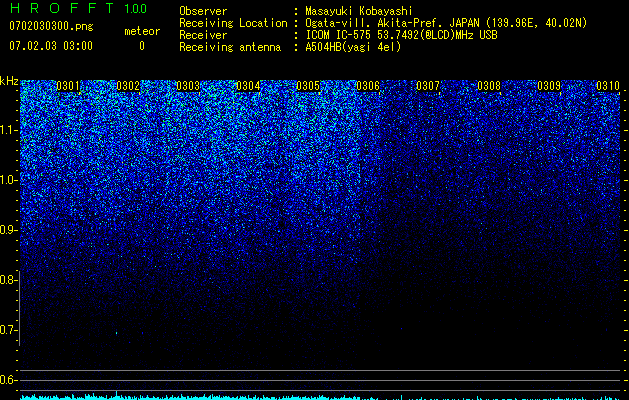629x400 pixels.
Task: Select the file name 0702030300.png
Action: tap(51, 27)
